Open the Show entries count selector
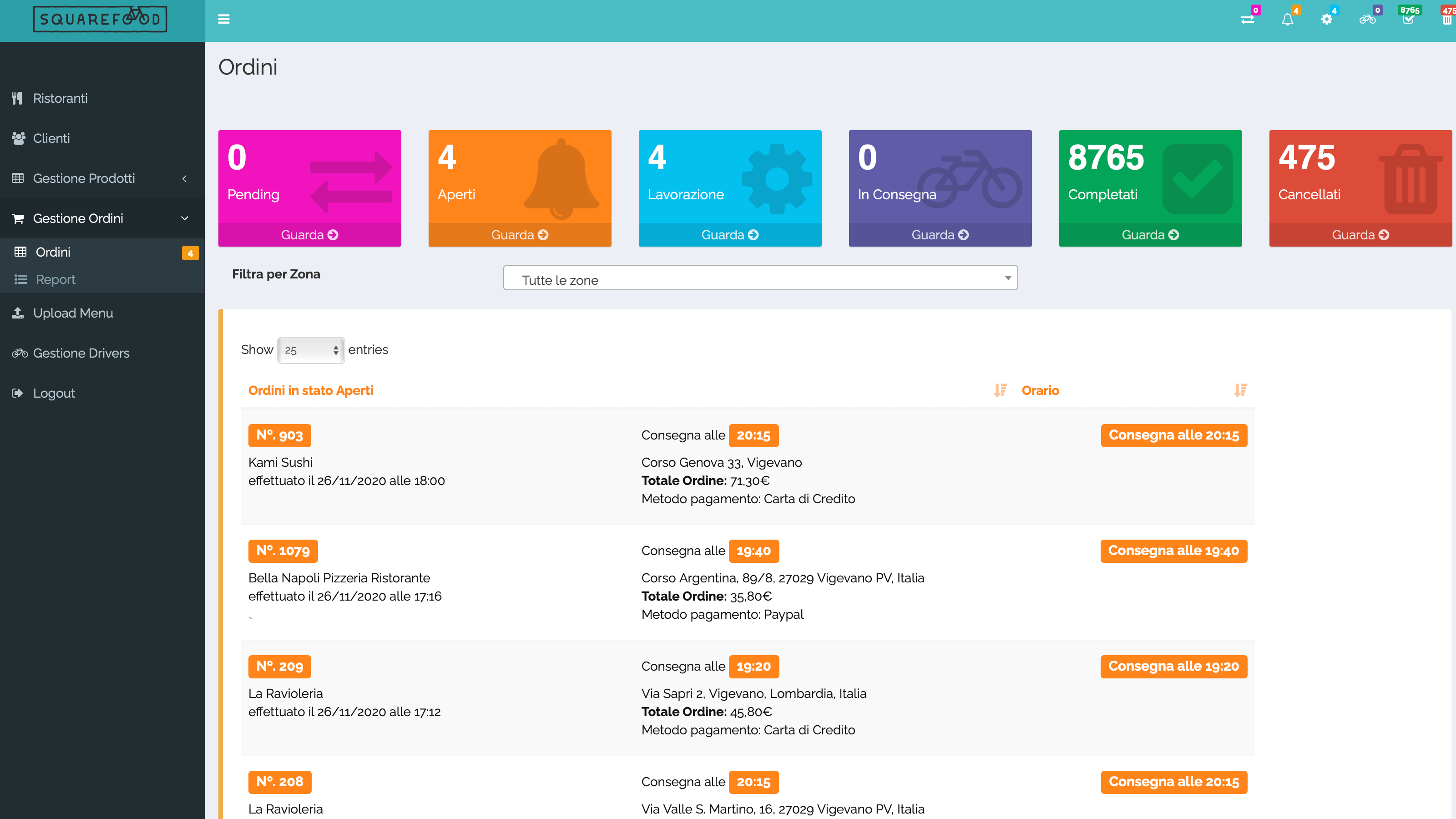This screenshot has width=1456, height=819. (x=311, y=350)
